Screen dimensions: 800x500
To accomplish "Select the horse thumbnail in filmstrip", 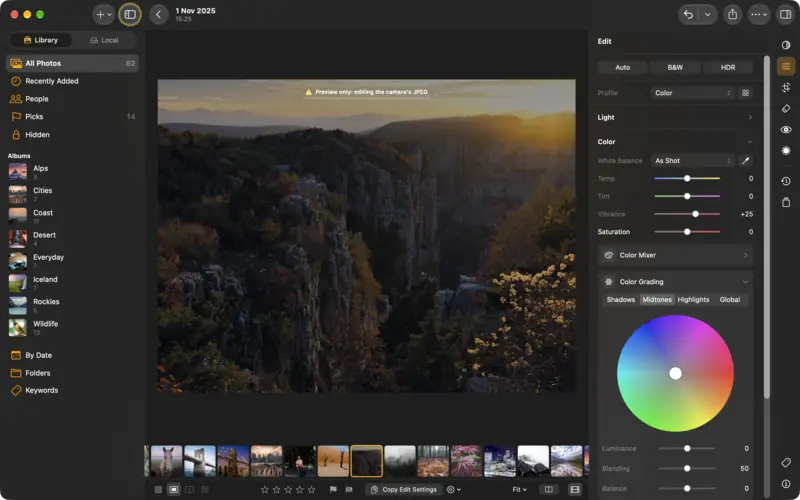I will (x=166, y=461).
